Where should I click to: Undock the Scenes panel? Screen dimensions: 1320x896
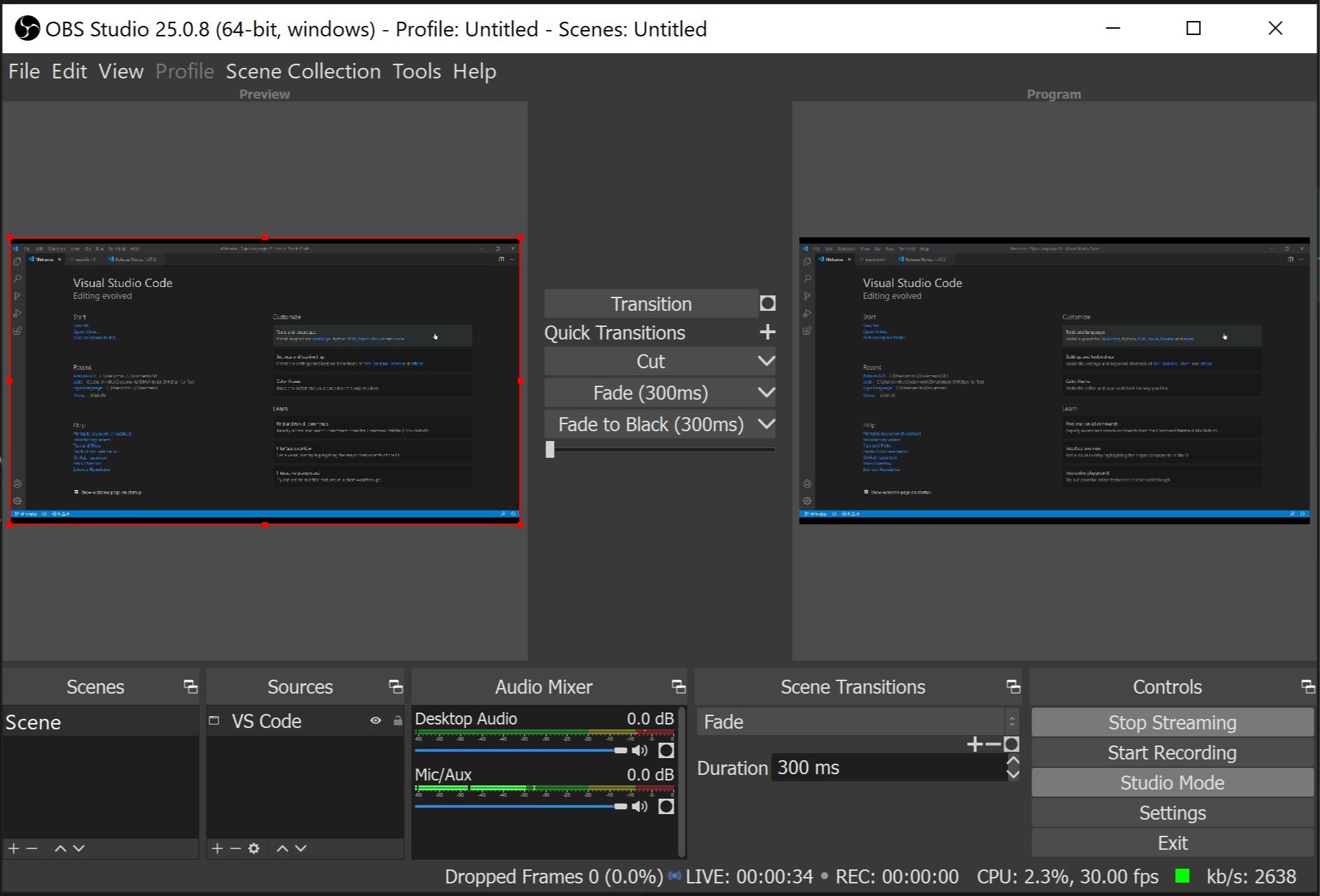(190, 686)
